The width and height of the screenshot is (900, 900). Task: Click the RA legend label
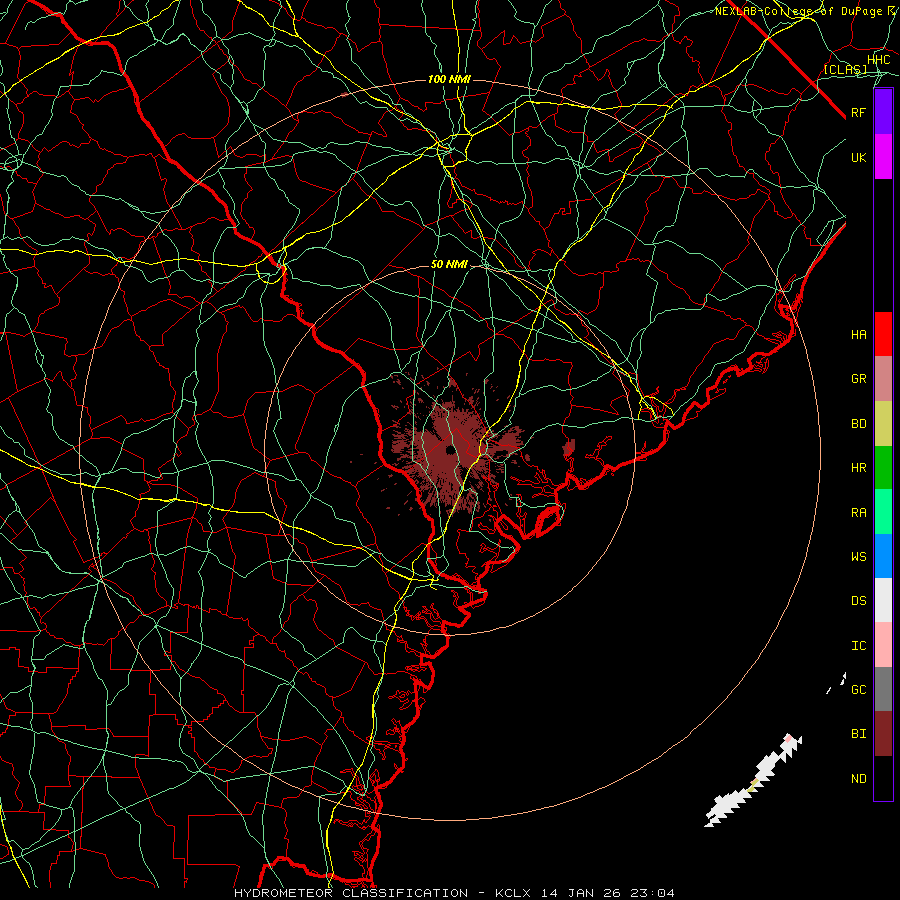[x=858, y=513]
